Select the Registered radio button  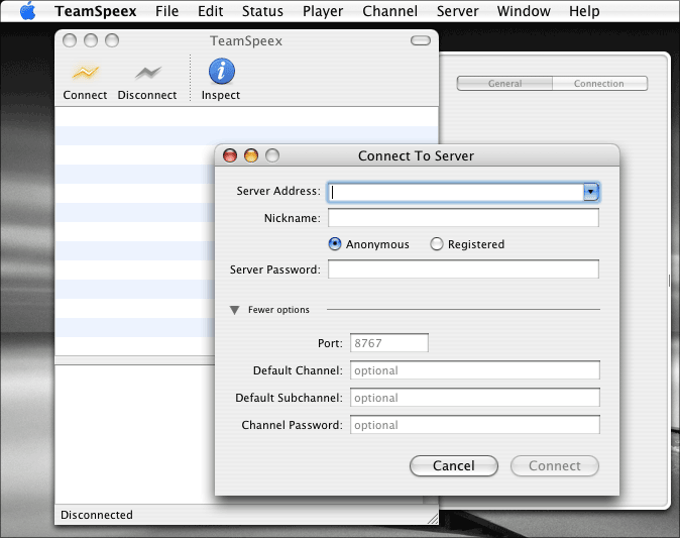click(x=436, y=244)
